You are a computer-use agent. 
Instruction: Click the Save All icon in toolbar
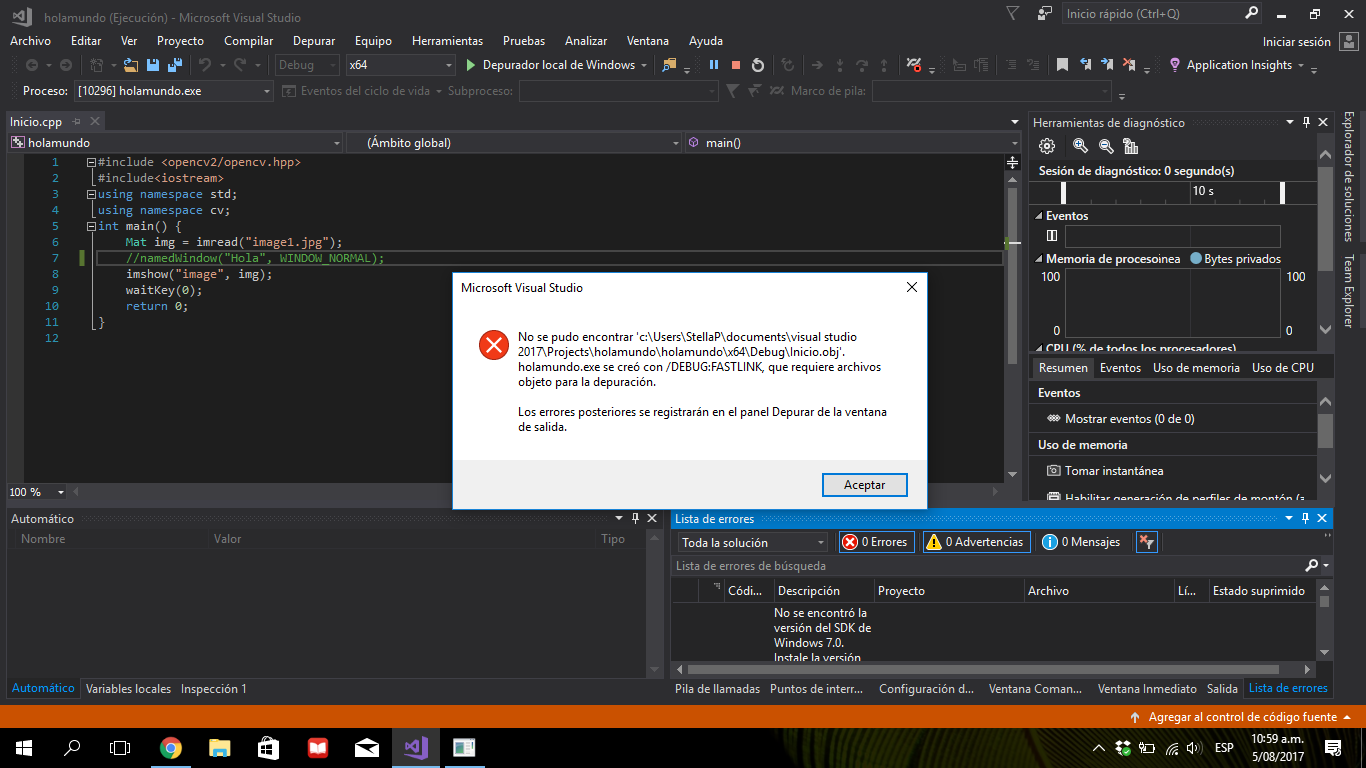[174, 65]
